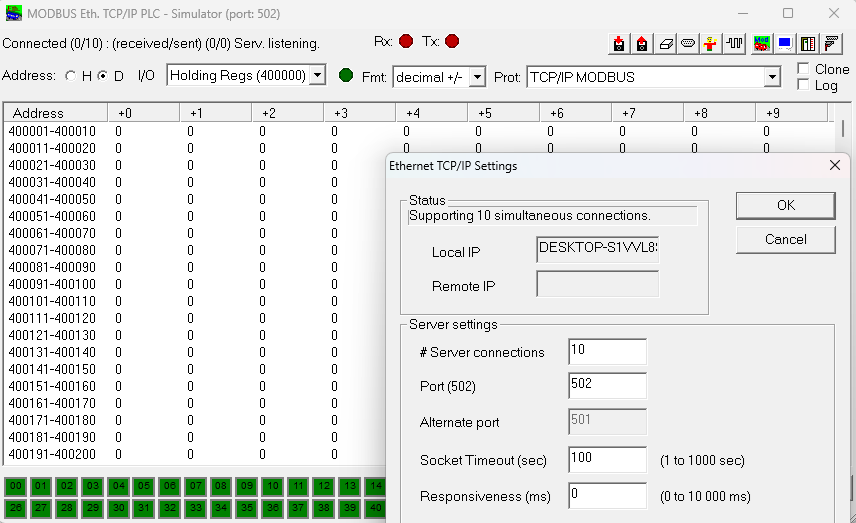Screen dimensions: 856x523
Task: Toggle station 13 green button
Action: (x=350, y=486)
